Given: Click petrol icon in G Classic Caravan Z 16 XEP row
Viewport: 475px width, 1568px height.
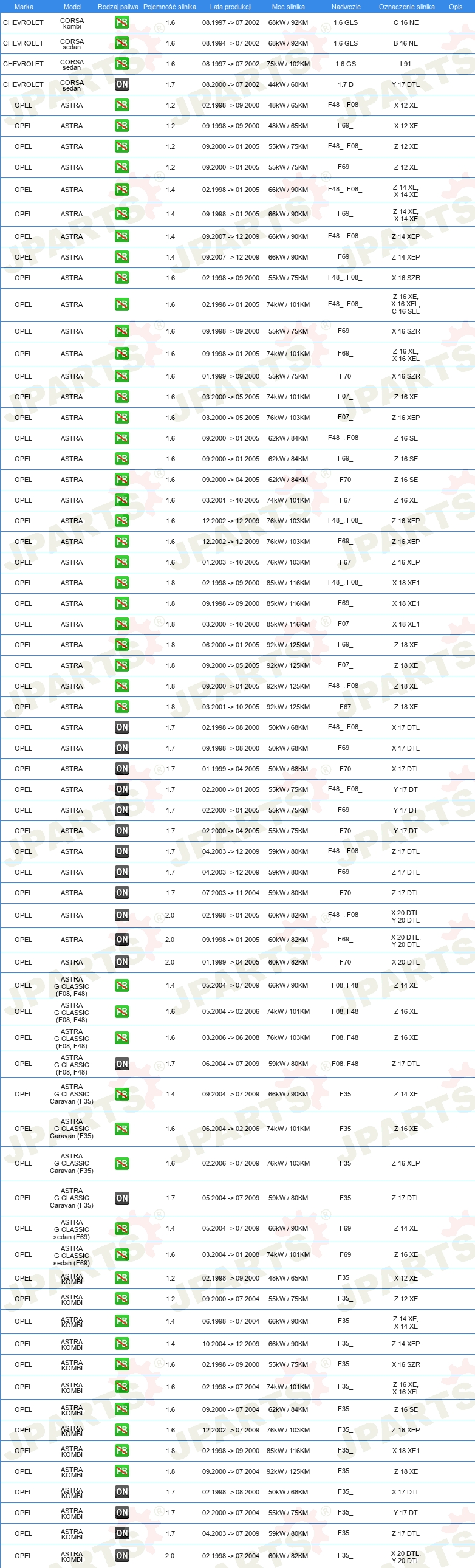Looking at the screenshot, I should [x=121, y=1164].
